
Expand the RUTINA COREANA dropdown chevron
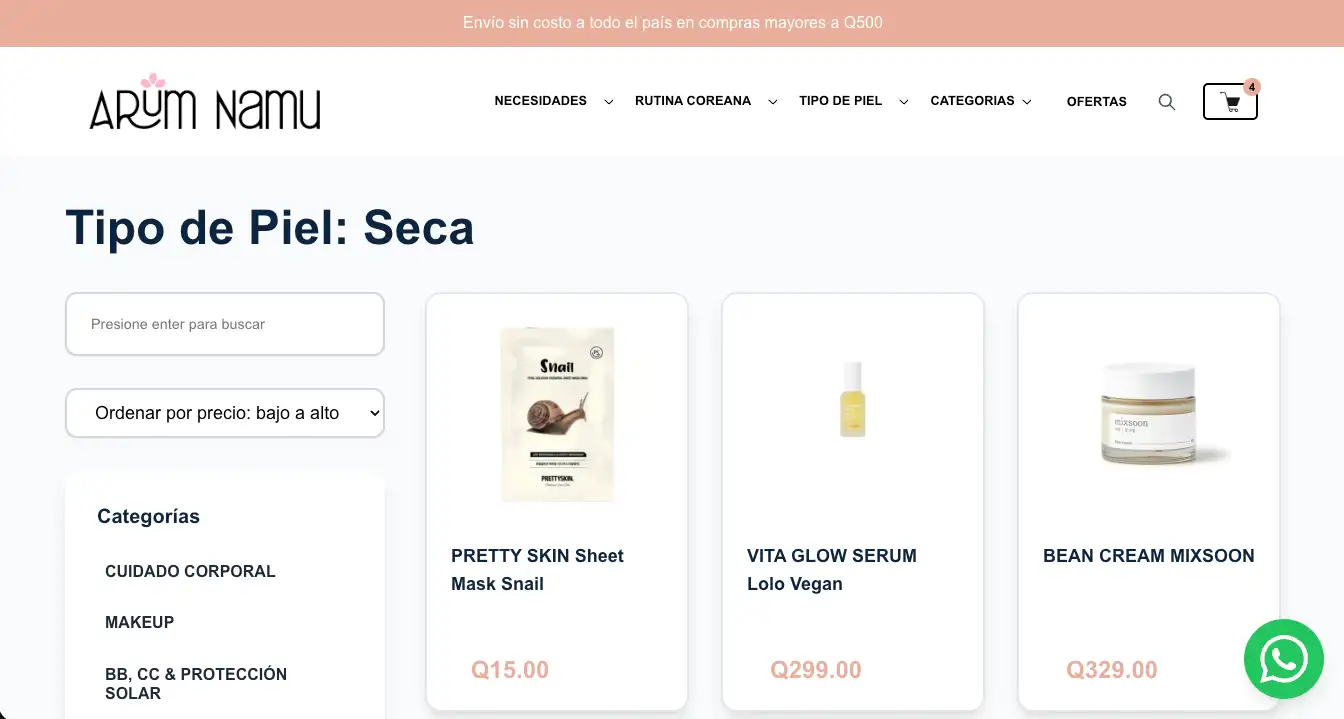click(x=772, y=101)
